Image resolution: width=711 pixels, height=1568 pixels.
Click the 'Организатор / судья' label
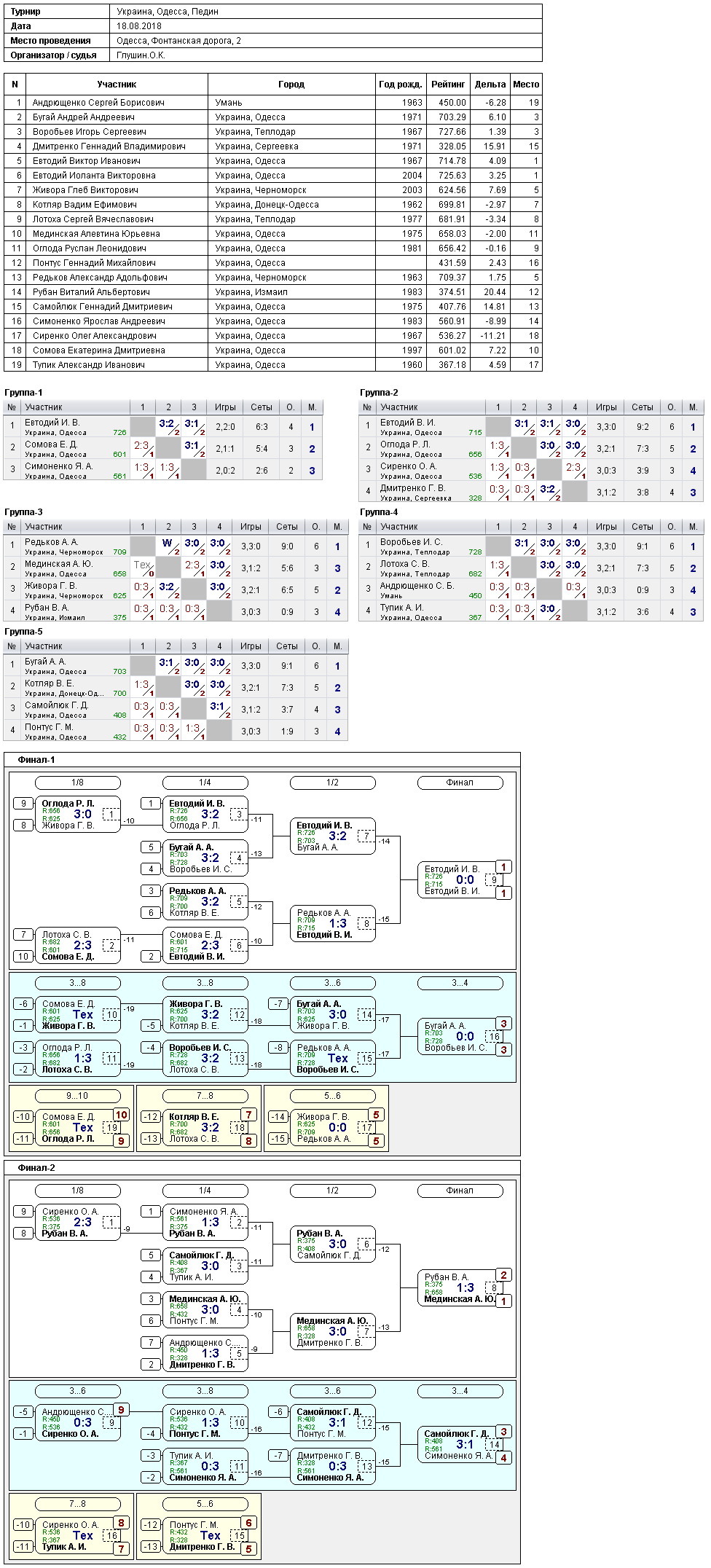tap(54, 55)
